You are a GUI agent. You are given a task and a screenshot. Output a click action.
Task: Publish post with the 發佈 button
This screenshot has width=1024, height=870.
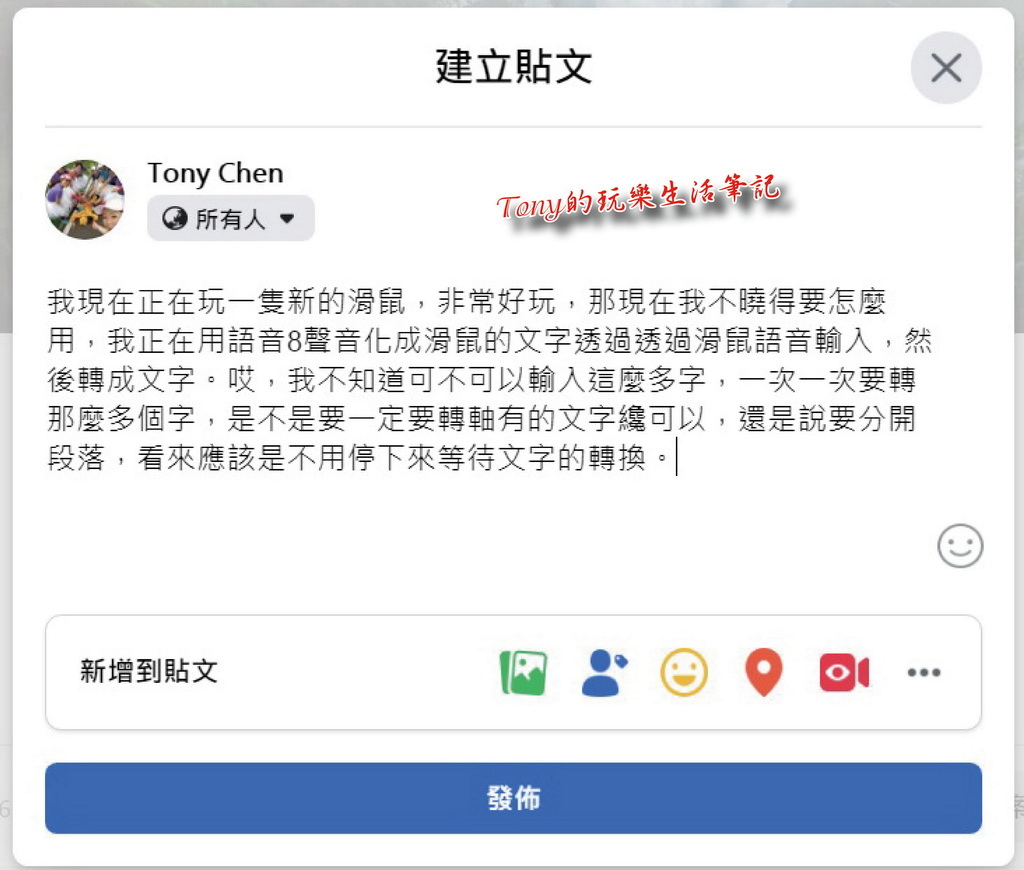pos(513,798)
